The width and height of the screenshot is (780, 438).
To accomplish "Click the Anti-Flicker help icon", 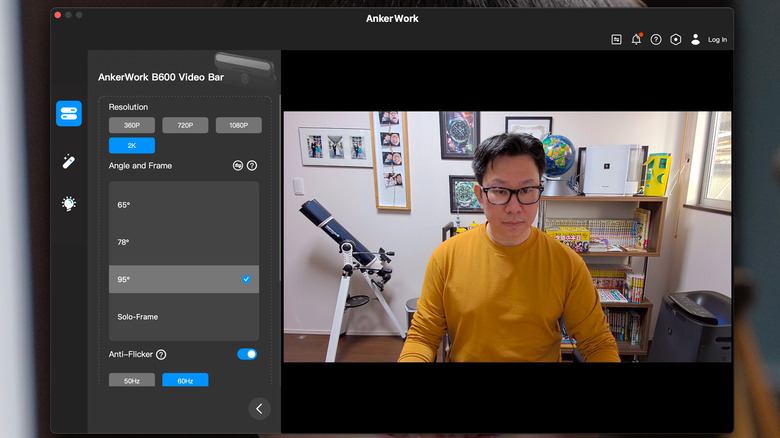I will pos(161,354).
